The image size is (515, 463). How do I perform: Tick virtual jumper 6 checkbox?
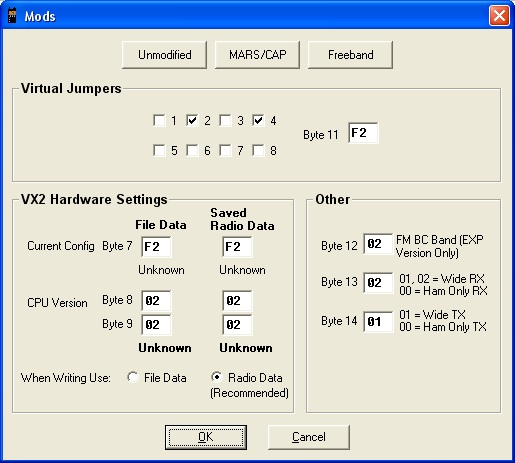click(x=192, y=150)
